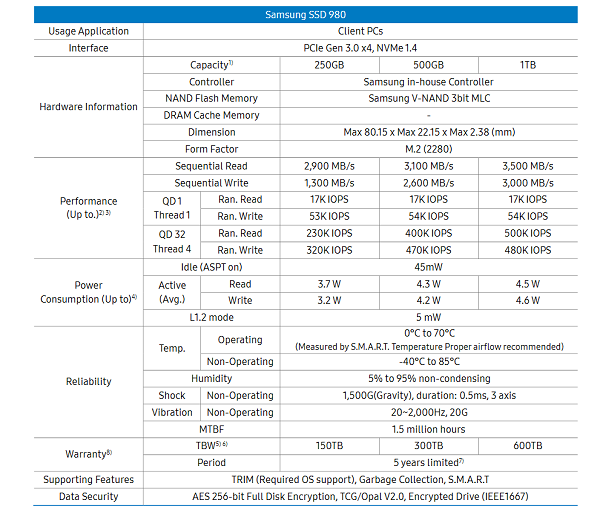Click the Active (Avg.) label

click(x=172, y=292)
